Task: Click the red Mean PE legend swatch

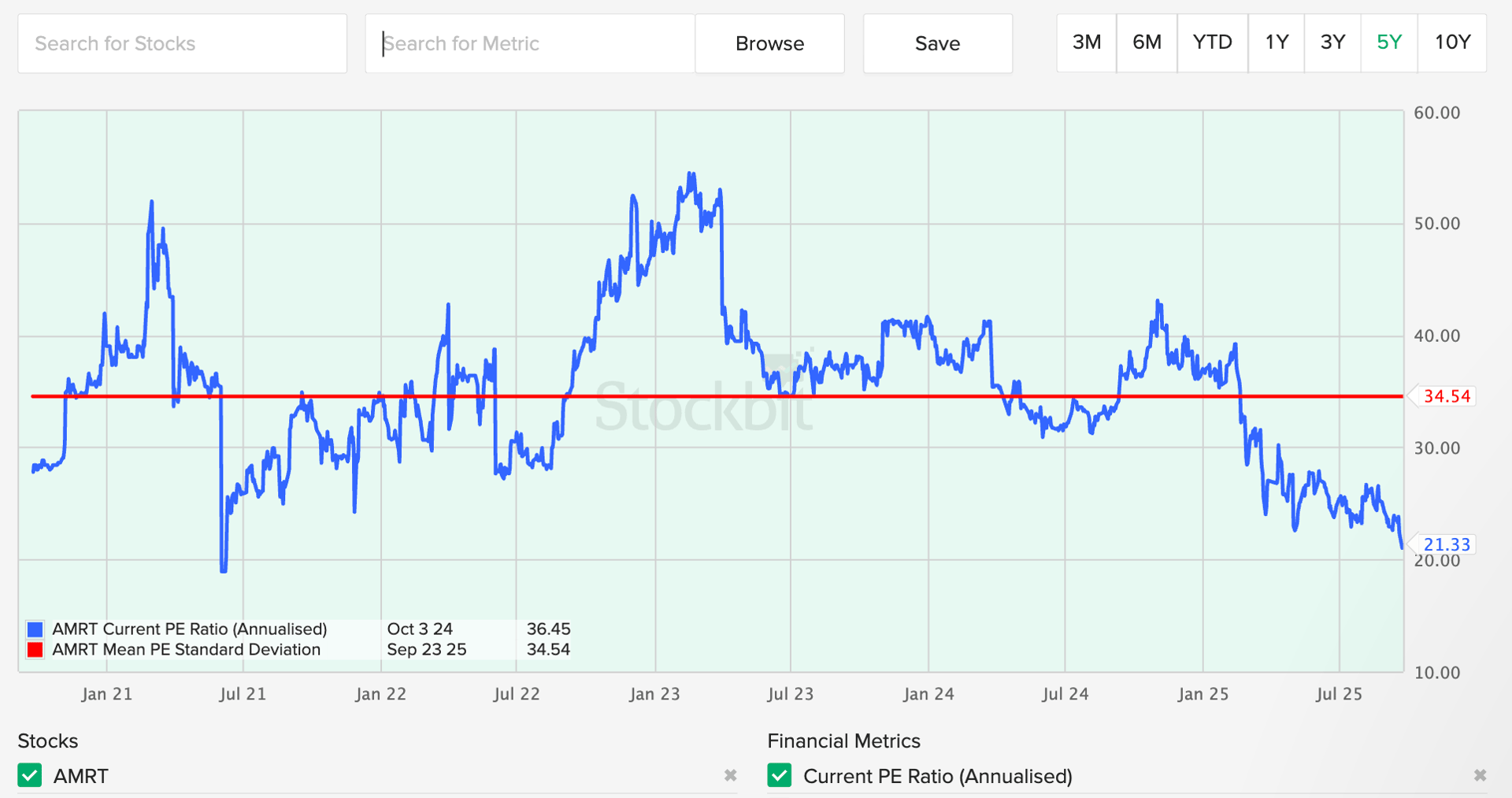Action: 35,650
